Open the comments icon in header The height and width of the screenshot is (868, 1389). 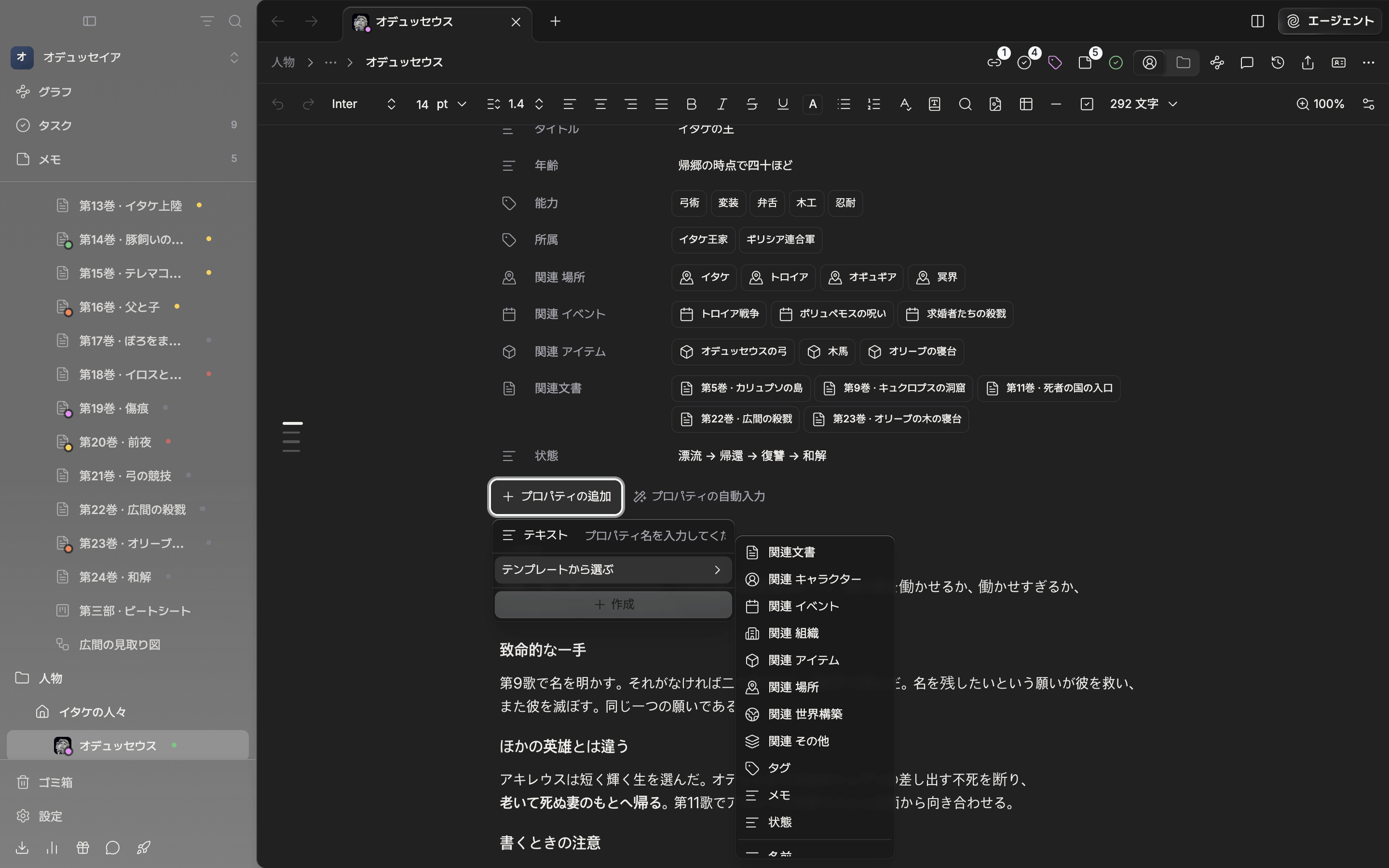click(1247, 63)
